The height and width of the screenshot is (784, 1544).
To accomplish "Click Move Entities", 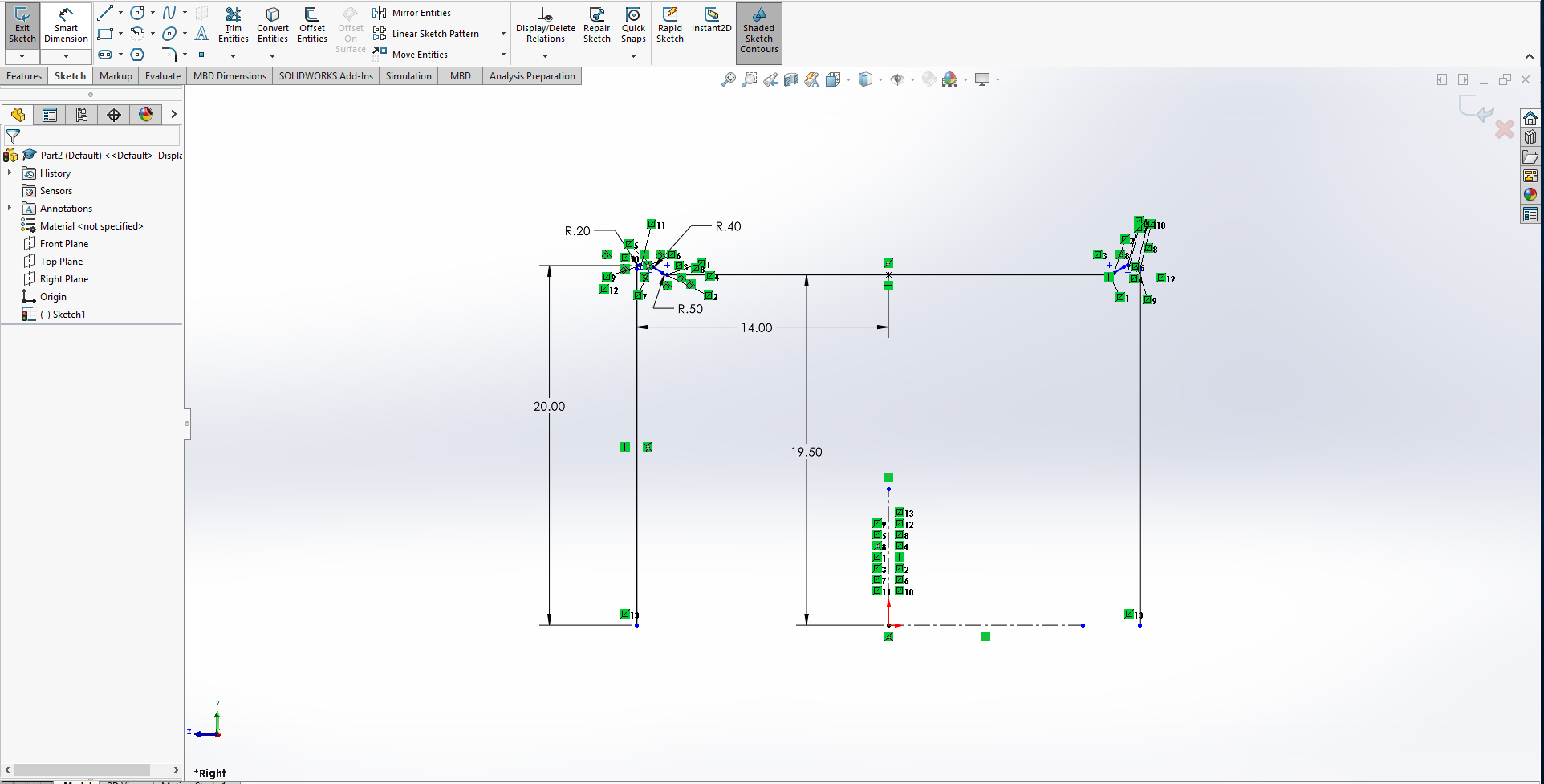I will click(x=410, y=55).
